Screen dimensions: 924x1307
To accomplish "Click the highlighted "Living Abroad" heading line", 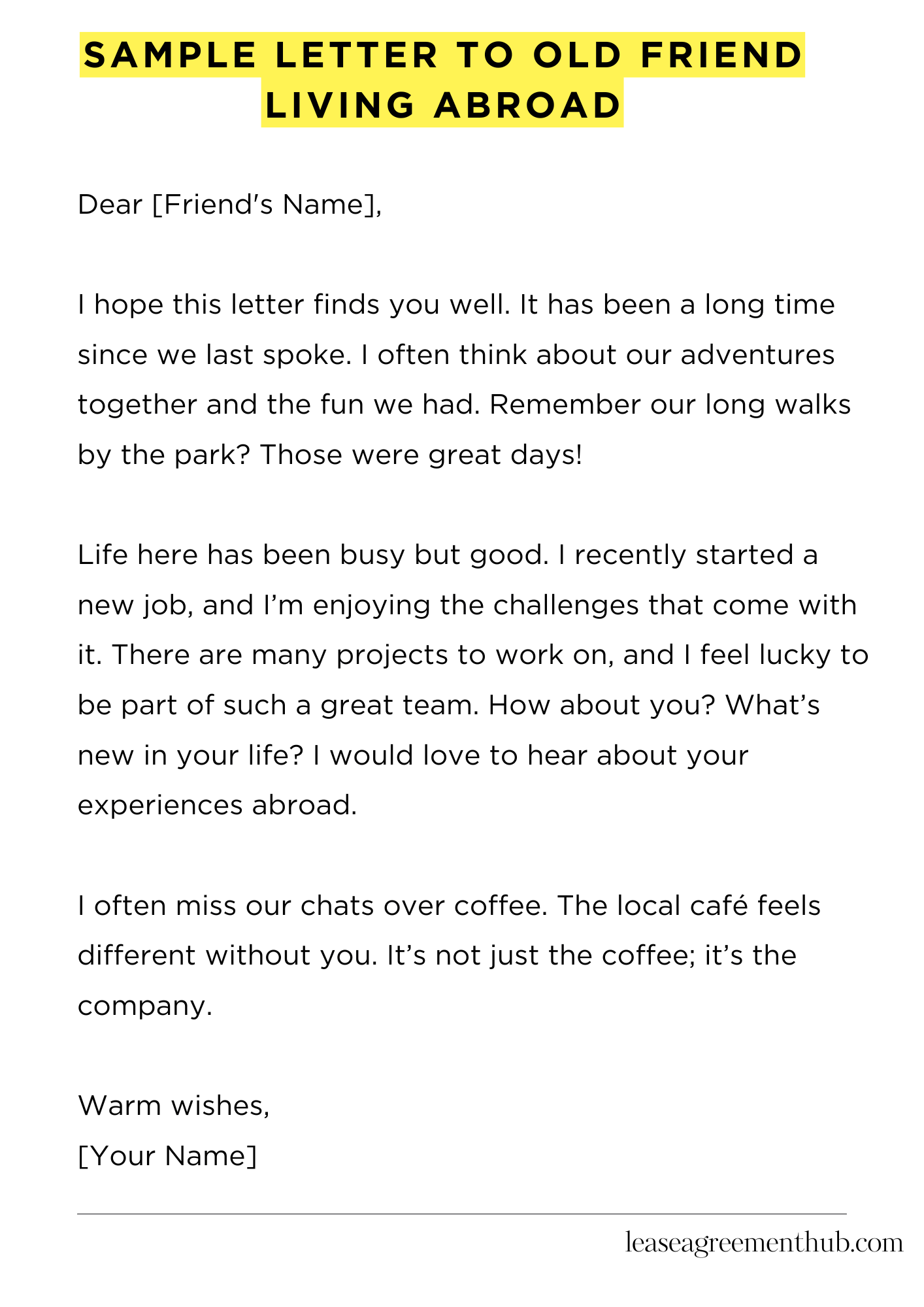I will tap(442, 105).
